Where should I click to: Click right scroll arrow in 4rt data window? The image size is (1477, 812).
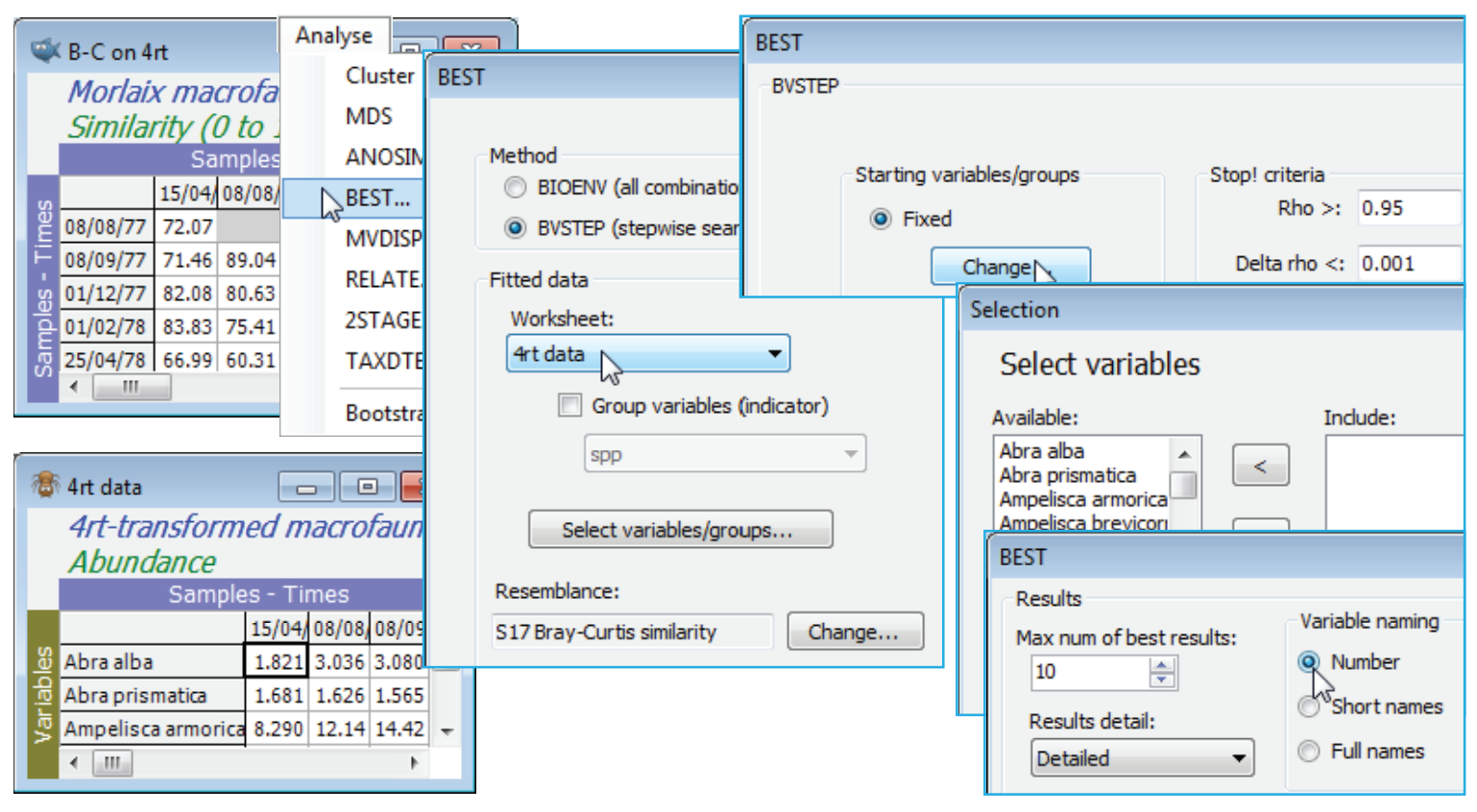tap(414, 763)
